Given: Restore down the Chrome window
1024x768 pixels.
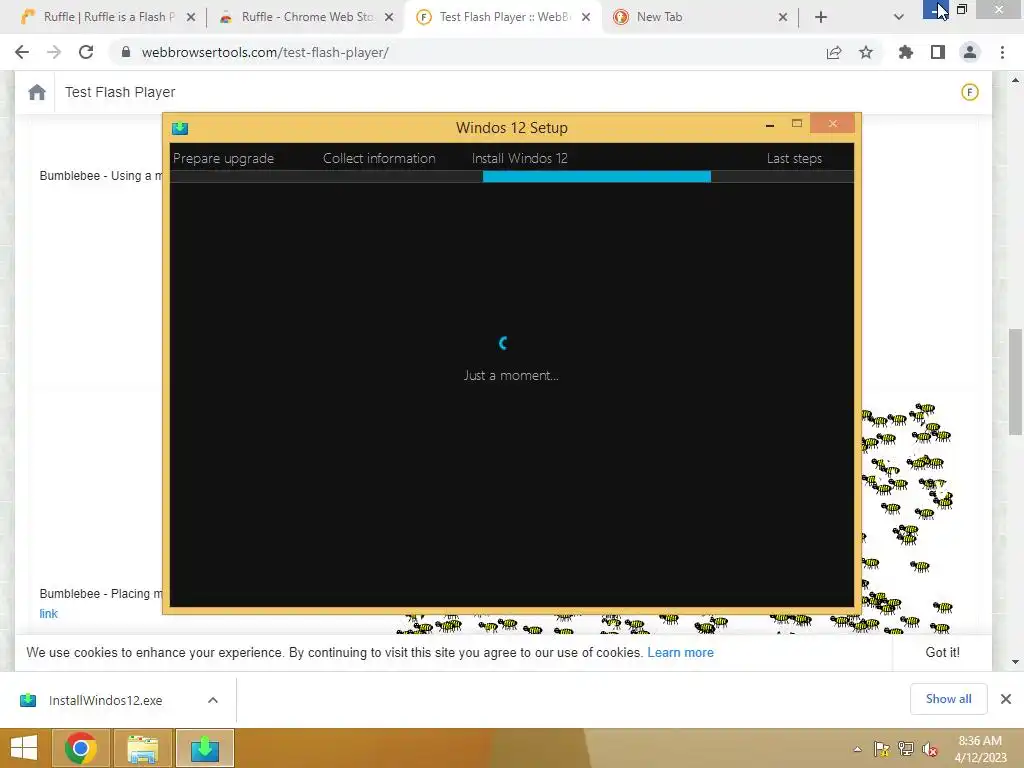Looking at the screenshot, I should [962, 9].
